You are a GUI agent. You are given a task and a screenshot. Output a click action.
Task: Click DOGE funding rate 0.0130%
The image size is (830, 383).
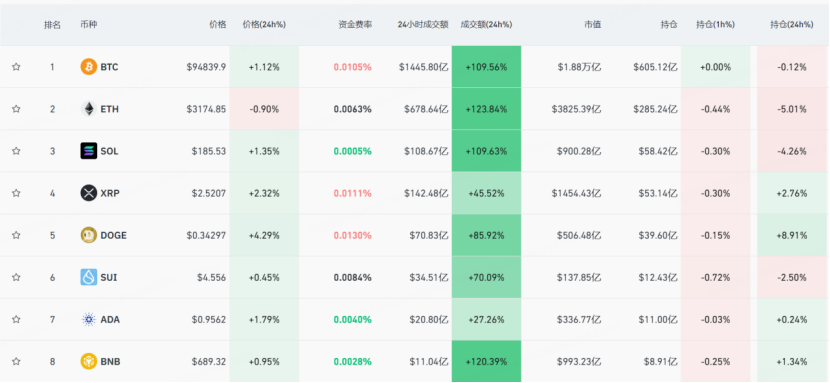(x=353, y=235)
